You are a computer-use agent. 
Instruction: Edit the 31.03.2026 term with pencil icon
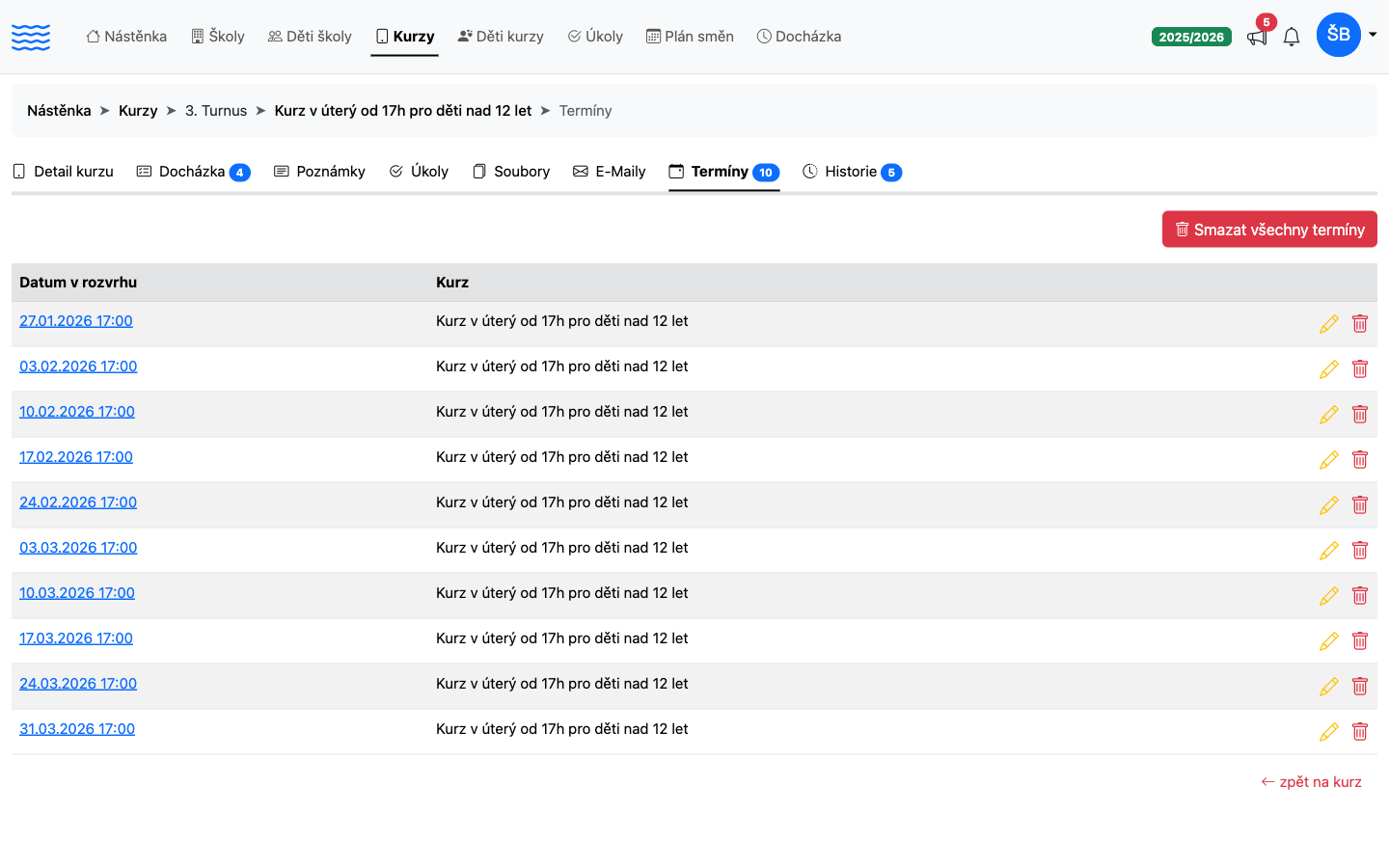point(1329,732)
